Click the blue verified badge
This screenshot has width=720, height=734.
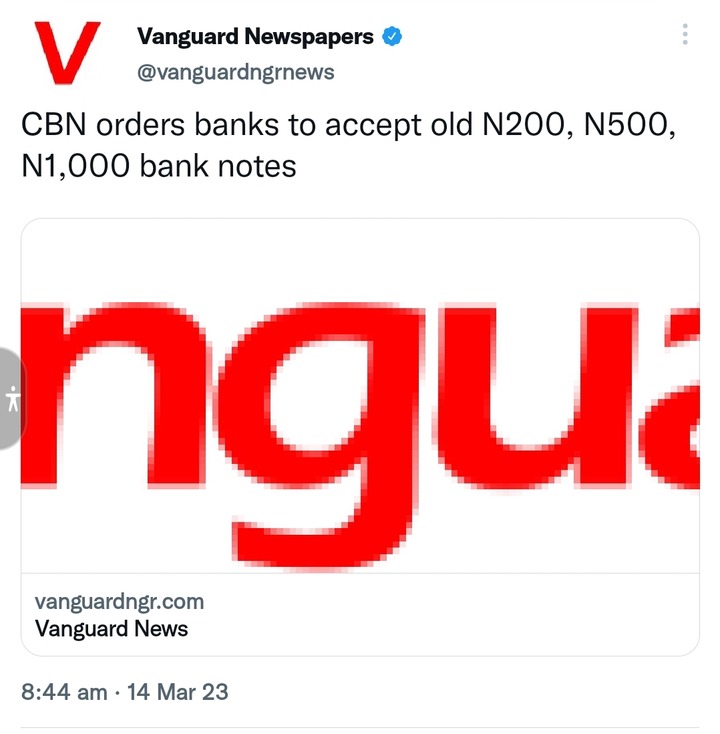click(x=392, y=37)
